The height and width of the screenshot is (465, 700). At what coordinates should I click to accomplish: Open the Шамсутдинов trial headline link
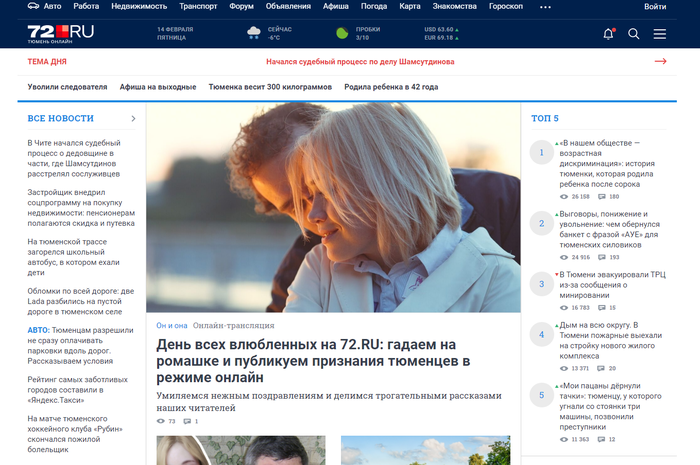359,61
